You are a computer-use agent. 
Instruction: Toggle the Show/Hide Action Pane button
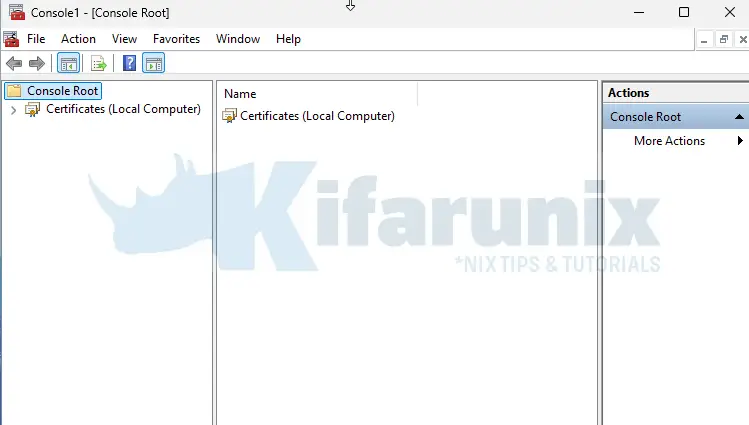click(153, 63)
